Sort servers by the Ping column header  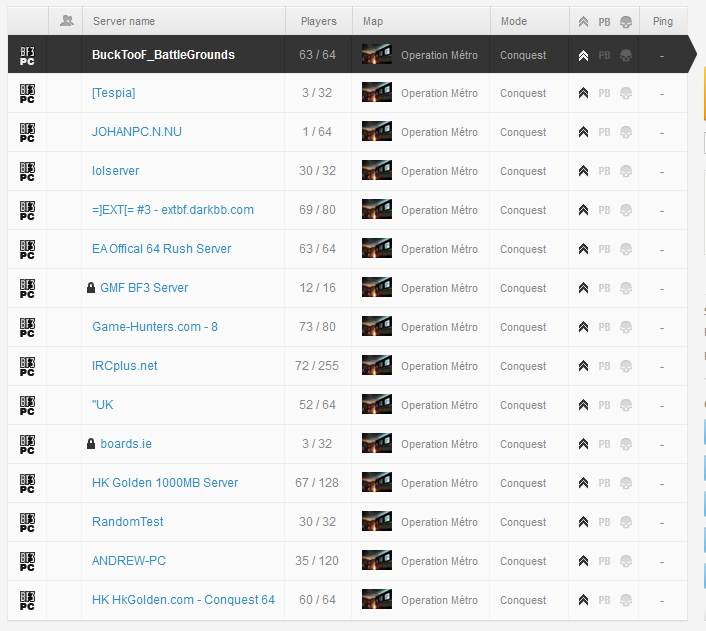pos(662,21)
